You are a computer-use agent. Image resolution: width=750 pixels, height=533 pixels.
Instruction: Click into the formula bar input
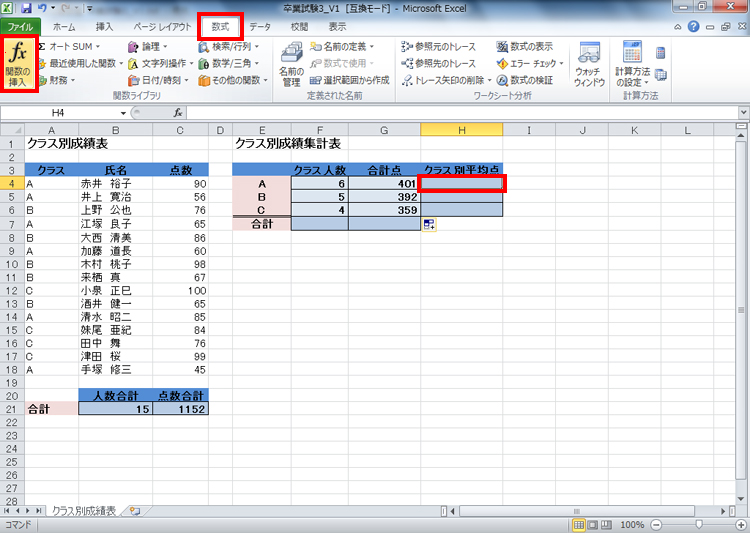[x=462, y=113]
